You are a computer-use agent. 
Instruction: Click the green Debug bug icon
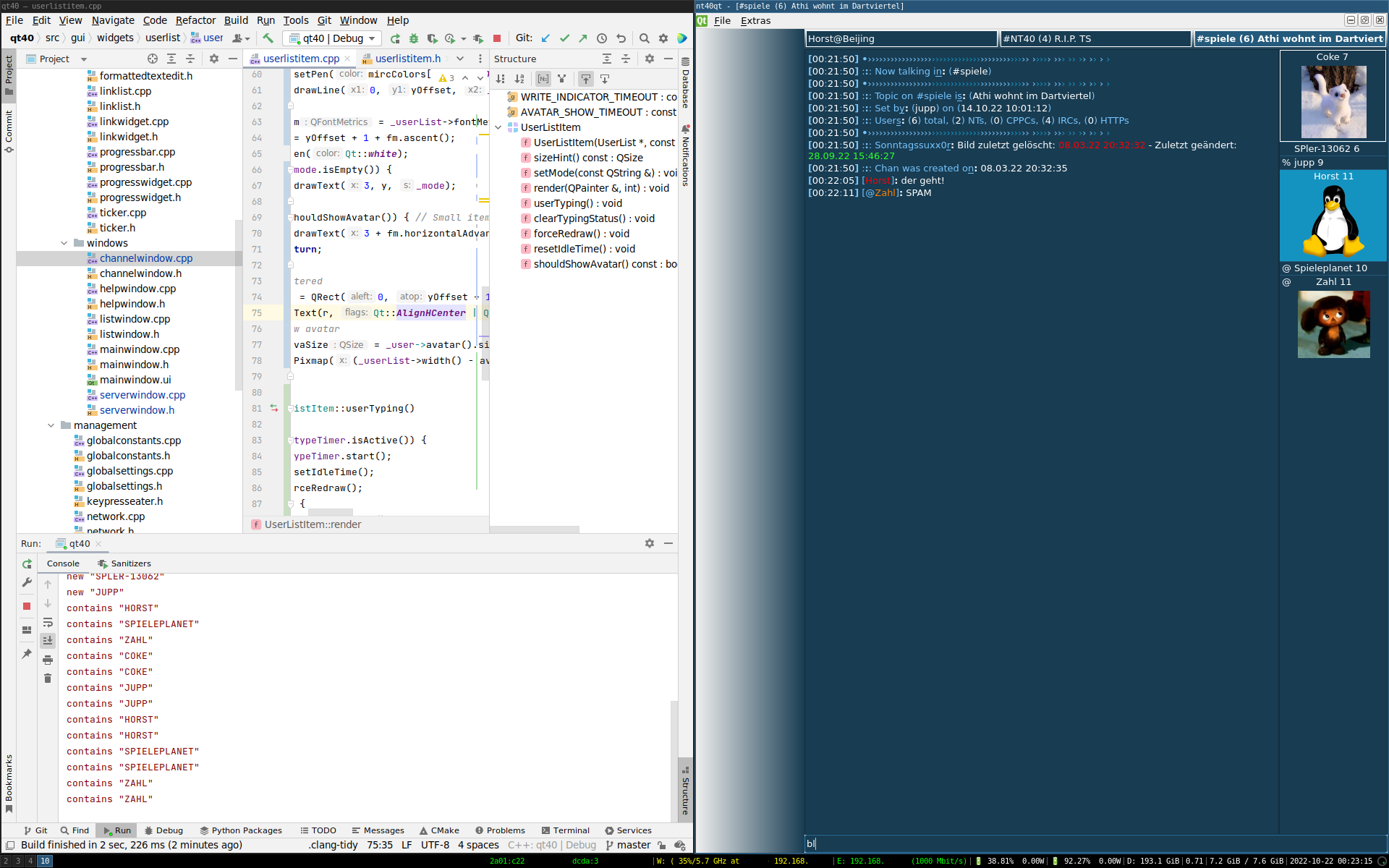(414, 38)
